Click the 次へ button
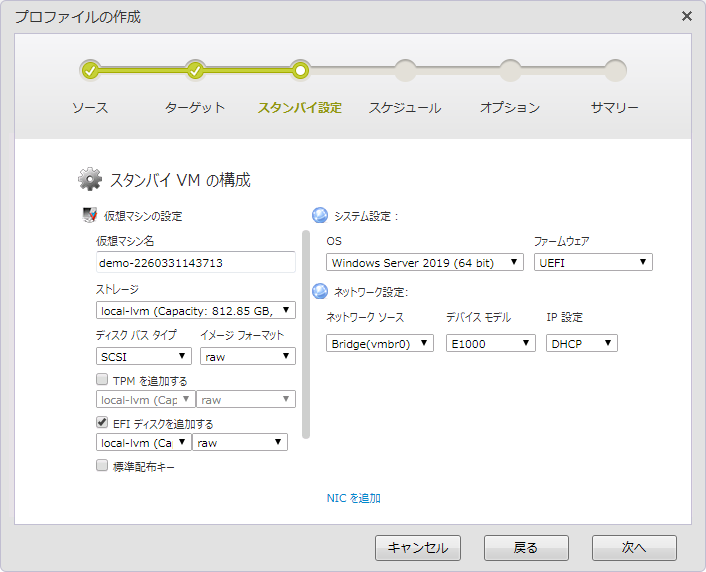The image size is (706, 572). (x=634, y=548)
